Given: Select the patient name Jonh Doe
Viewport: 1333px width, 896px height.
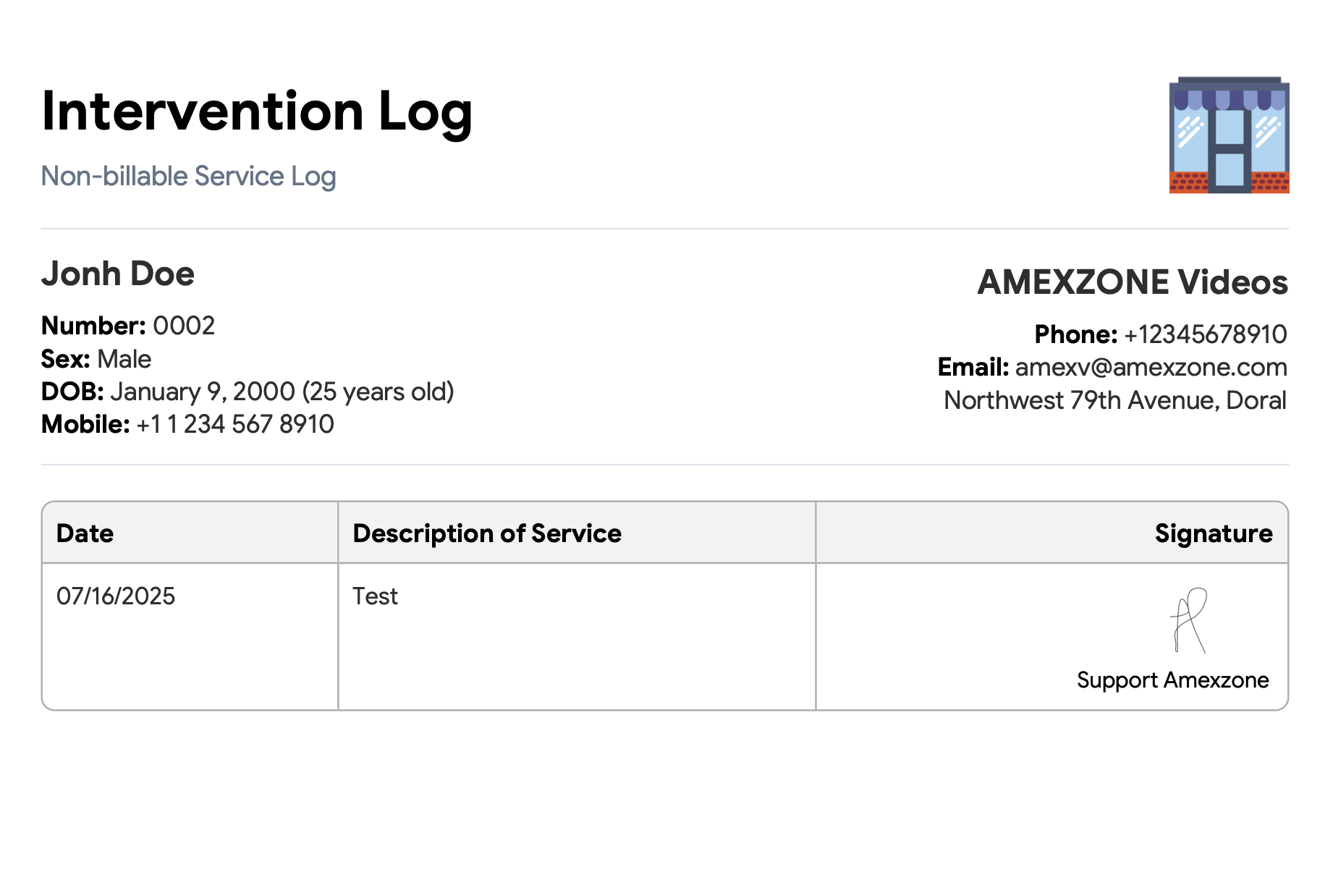Looking at the screenshot, I should click(x=118, y=274).
